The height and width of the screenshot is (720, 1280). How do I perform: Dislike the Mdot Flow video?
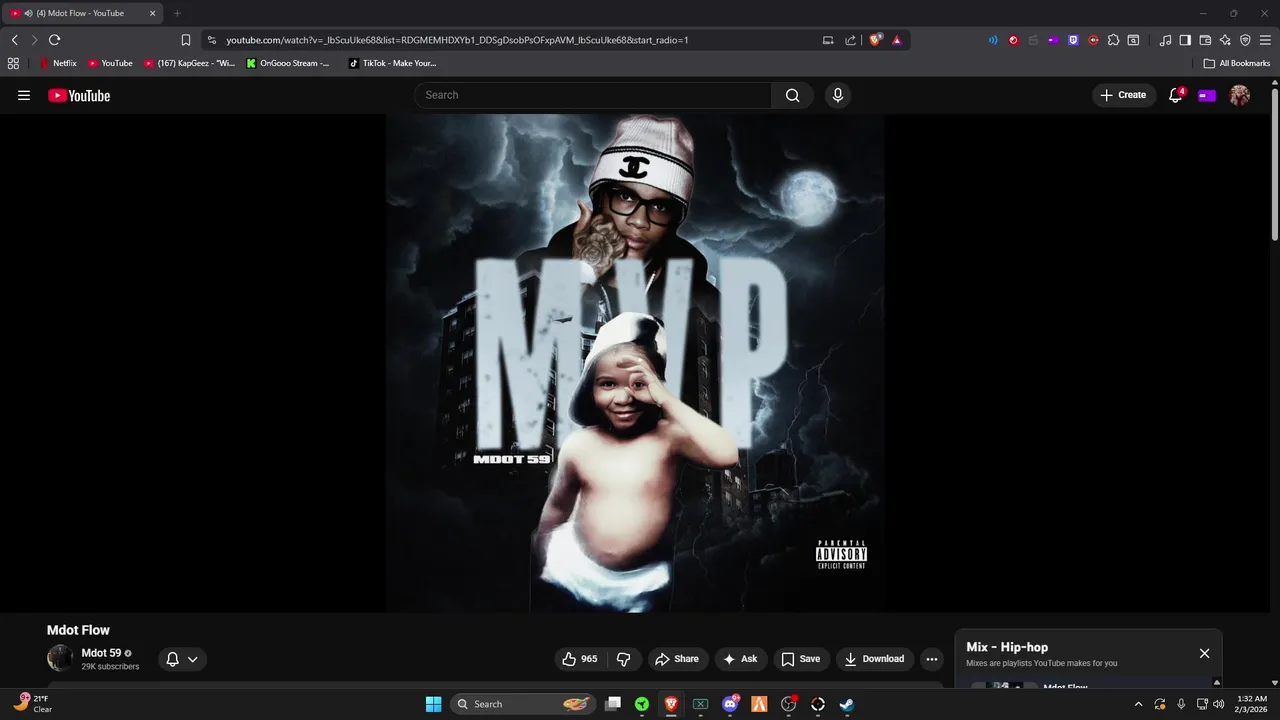click(x=624, y=659)
